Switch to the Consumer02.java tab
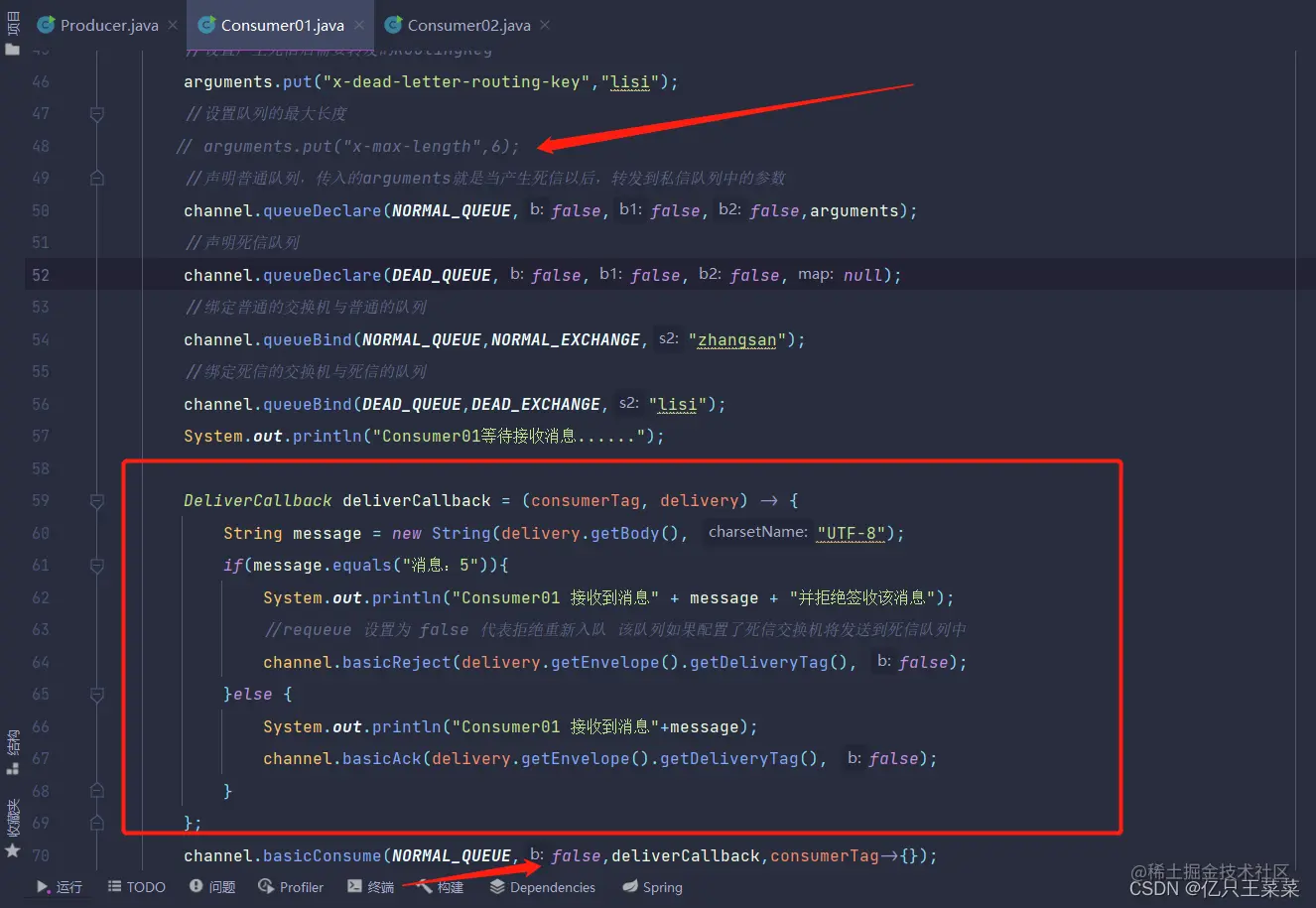 click(458, 25)
